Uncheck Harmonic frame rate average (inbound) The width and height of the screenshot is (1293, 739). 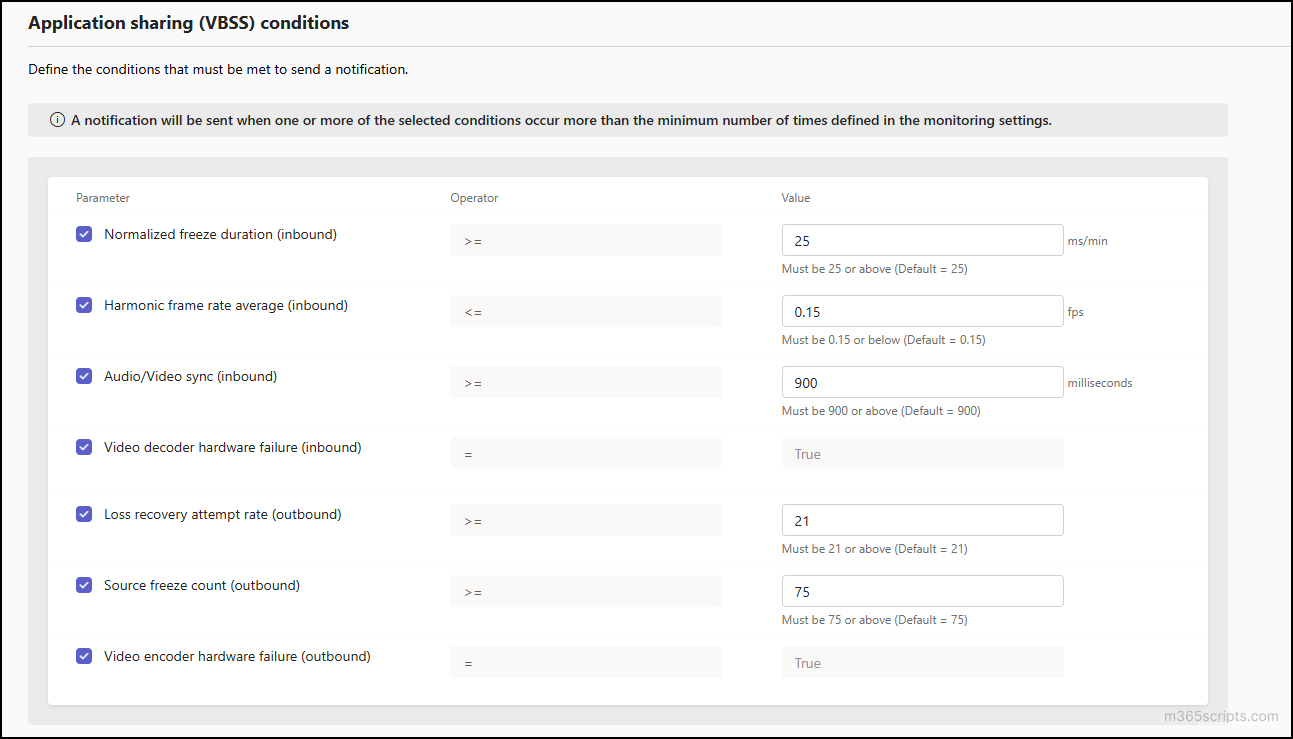pos(84,306)
